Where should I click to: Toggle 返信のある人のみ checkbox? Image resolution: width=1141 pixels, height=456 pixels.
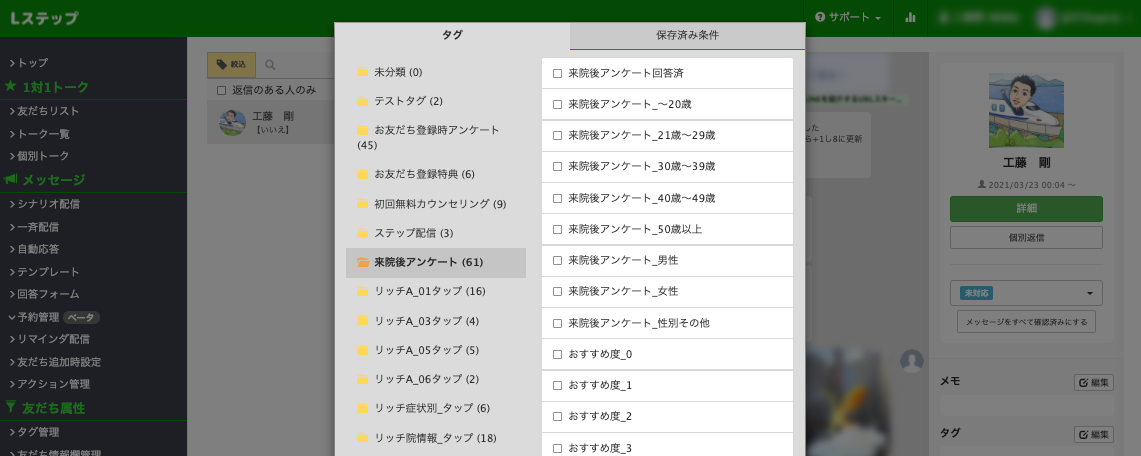tap(222, 90)
